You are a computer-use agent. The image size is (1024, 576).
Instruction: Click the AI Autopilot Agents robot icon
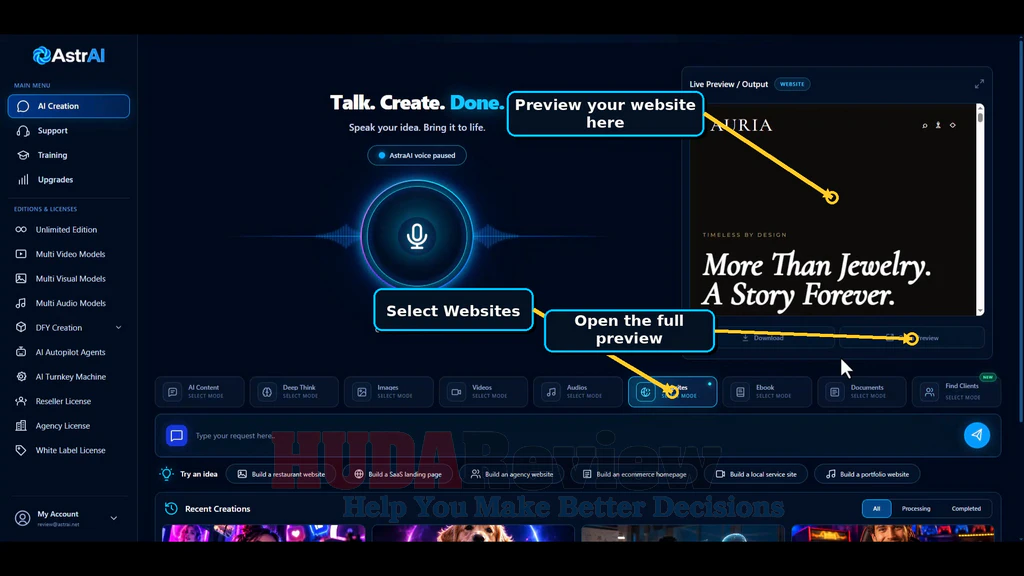21,352
